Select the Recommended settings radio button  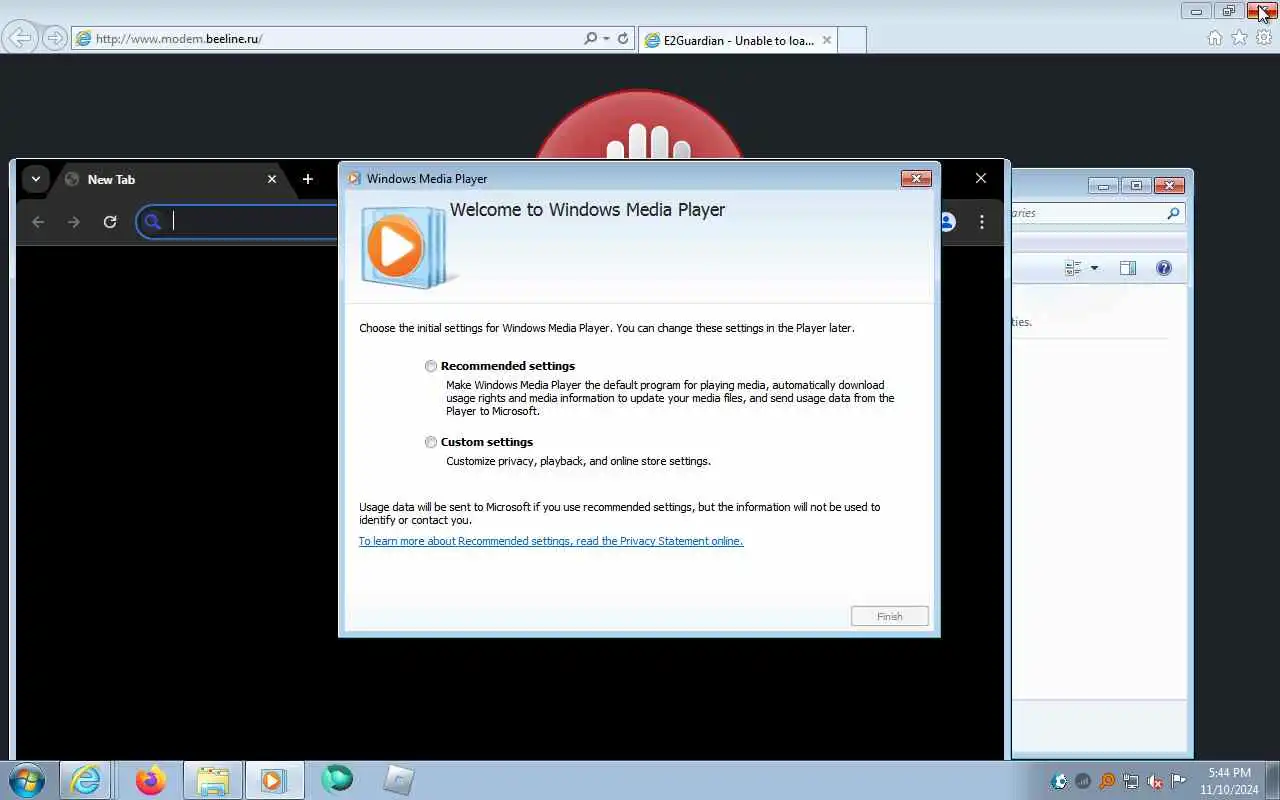point(431,366)
